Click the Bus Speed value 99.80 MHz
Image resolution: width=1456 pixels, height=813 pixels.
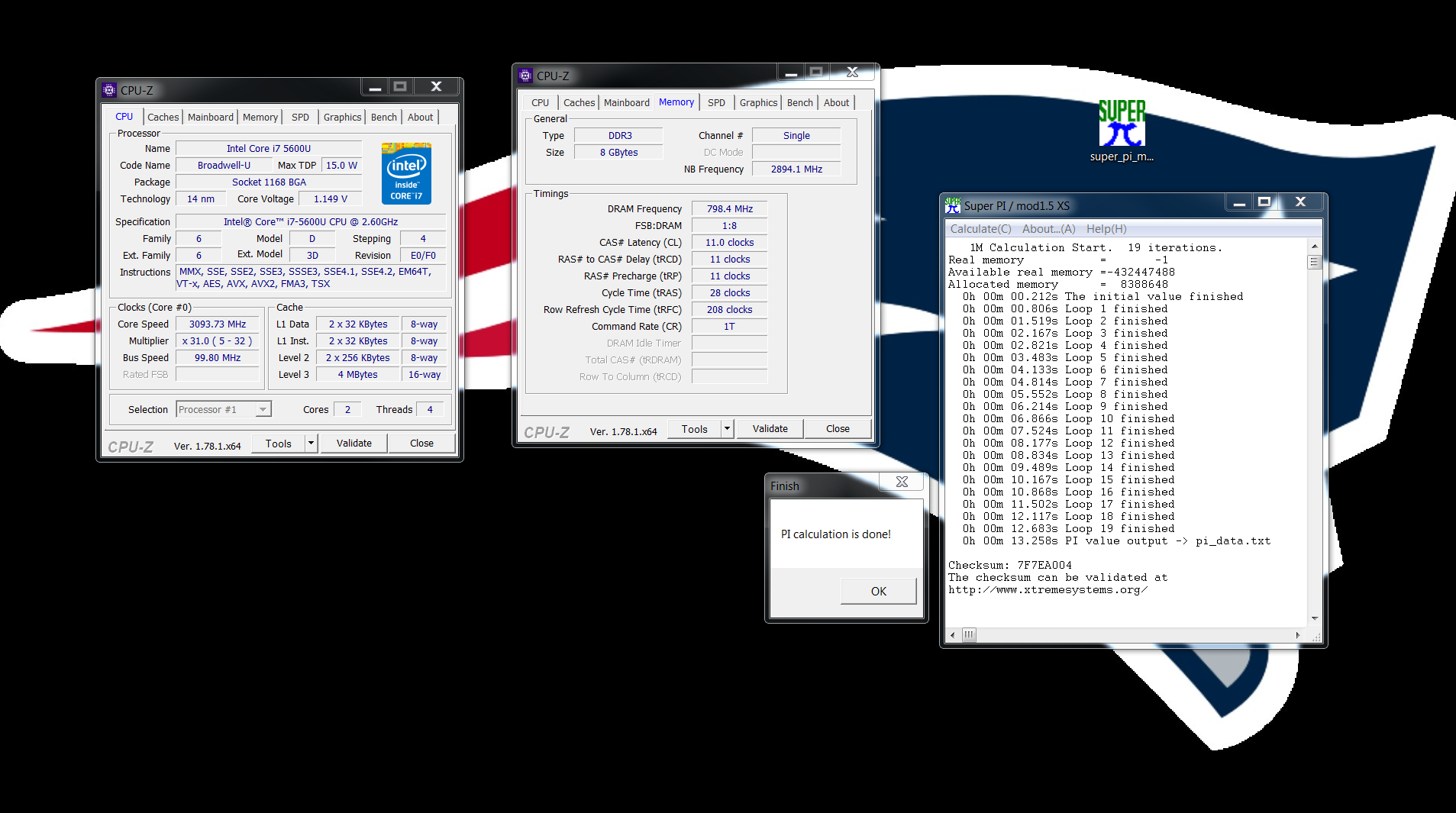(218, 358)
